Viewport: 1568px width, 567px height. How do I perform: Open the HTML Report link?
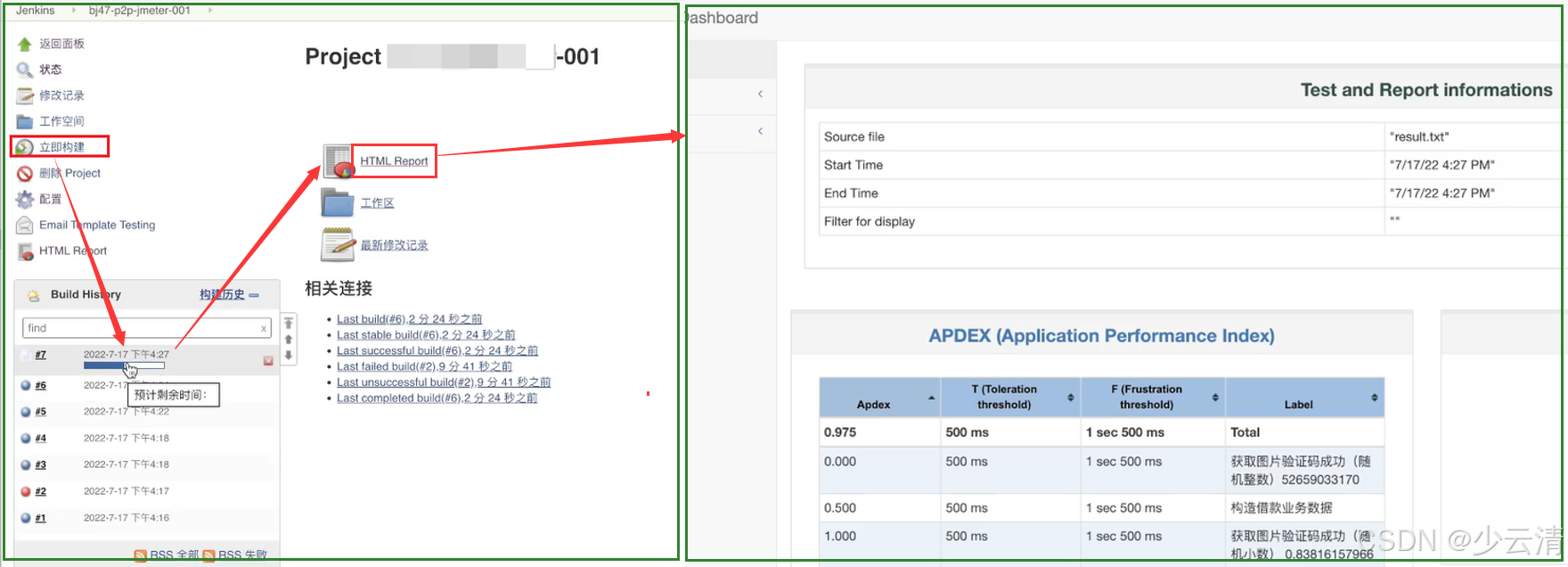click(394, 161)
